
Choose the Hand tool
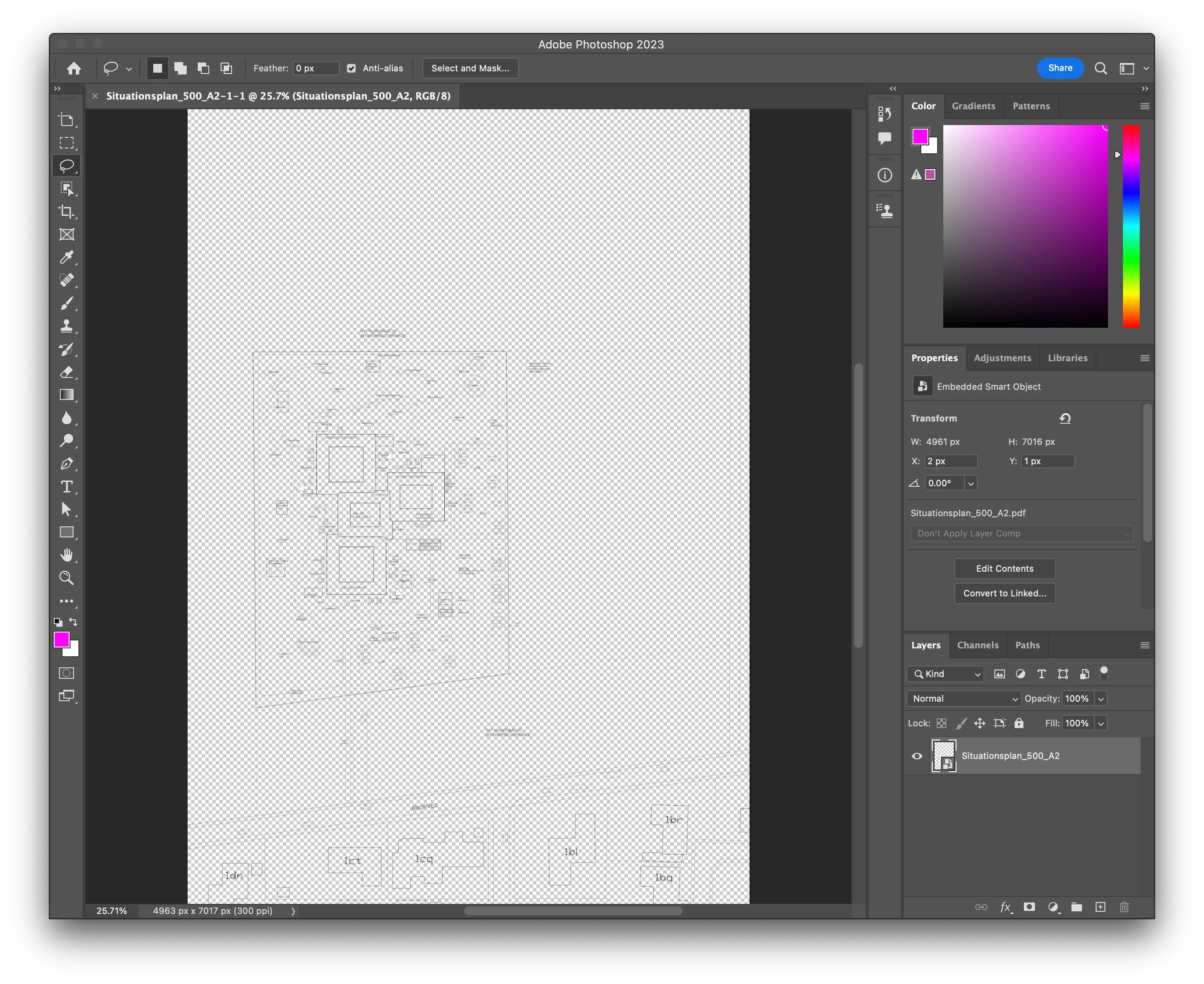click(67, 555)
